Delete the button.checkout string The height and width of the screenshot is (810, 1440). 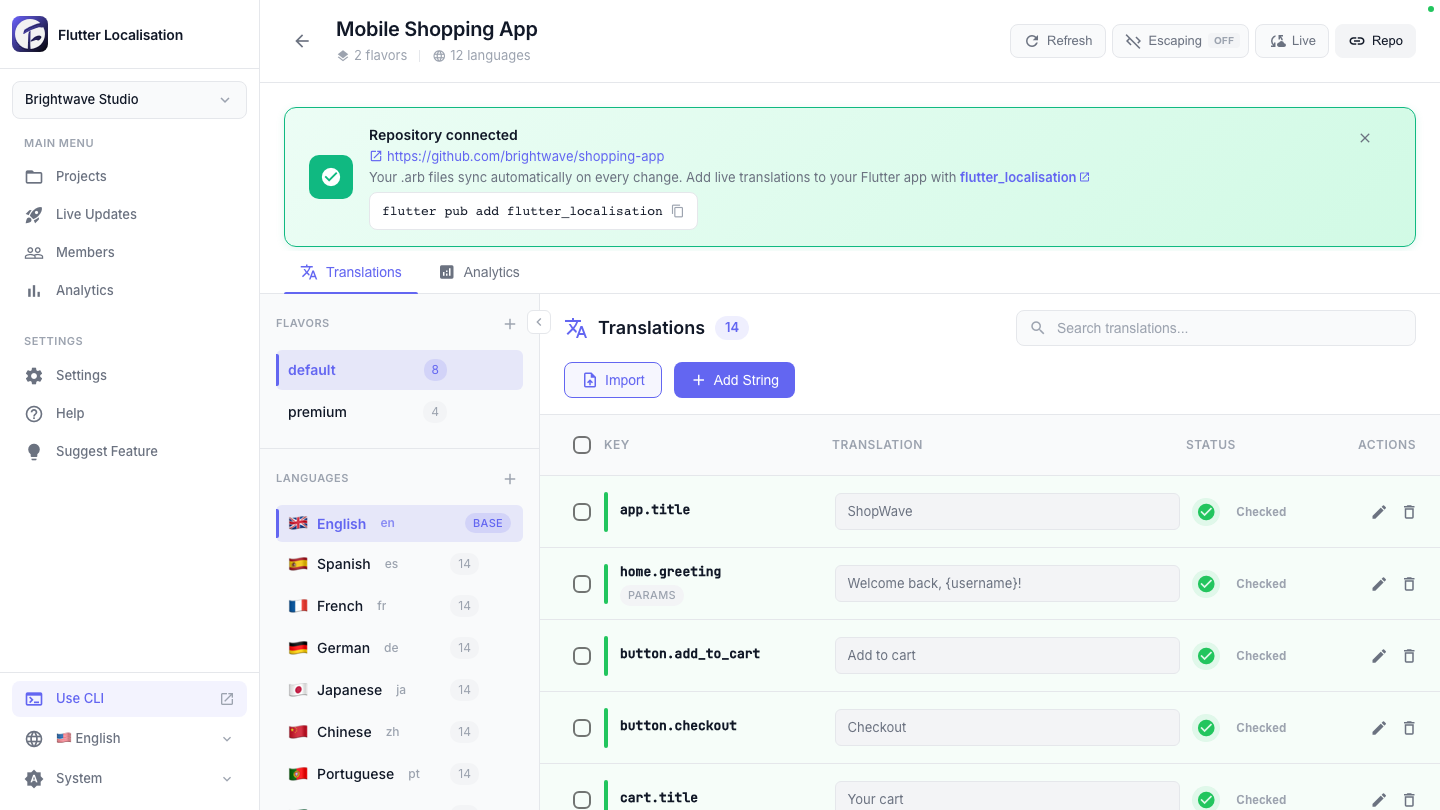(1409, 728)
